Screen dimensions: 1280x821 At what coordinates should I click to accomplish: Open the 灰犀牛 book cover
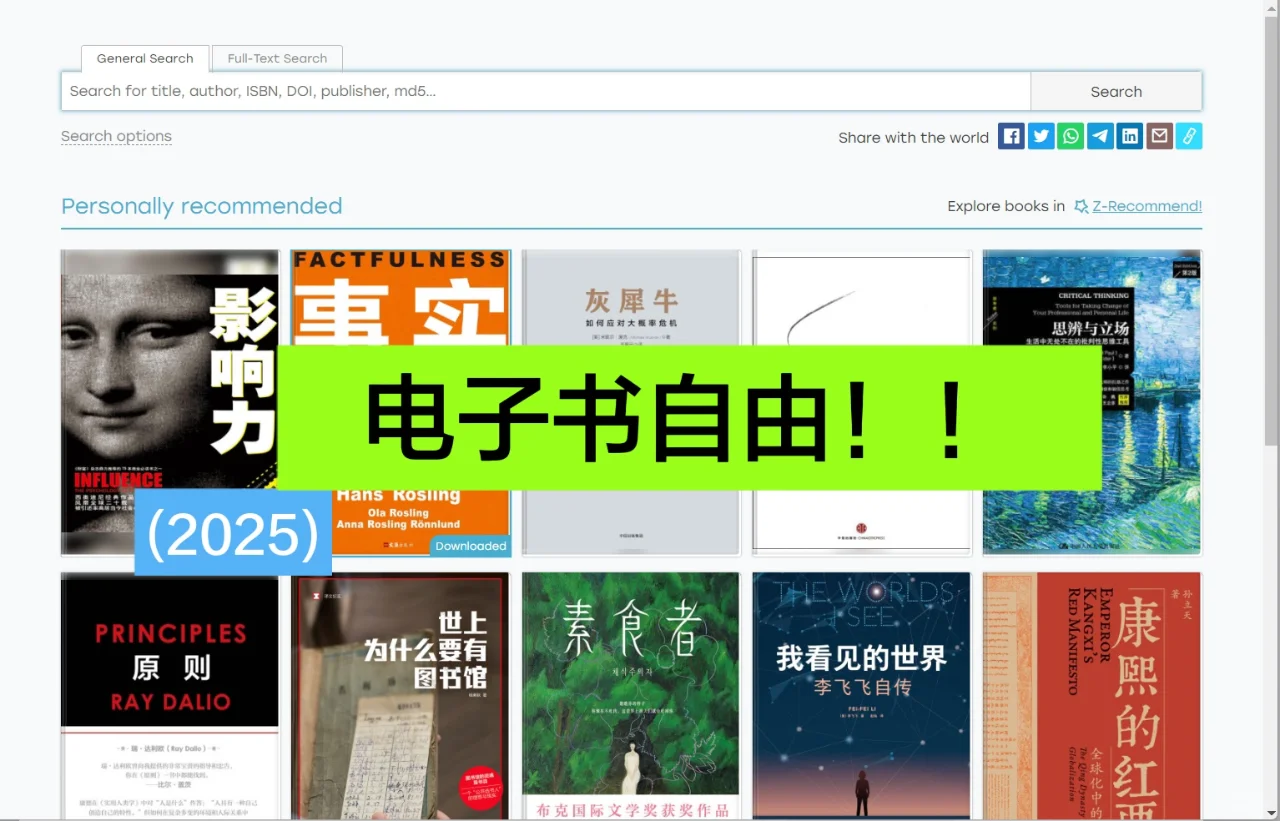(631, 402)
